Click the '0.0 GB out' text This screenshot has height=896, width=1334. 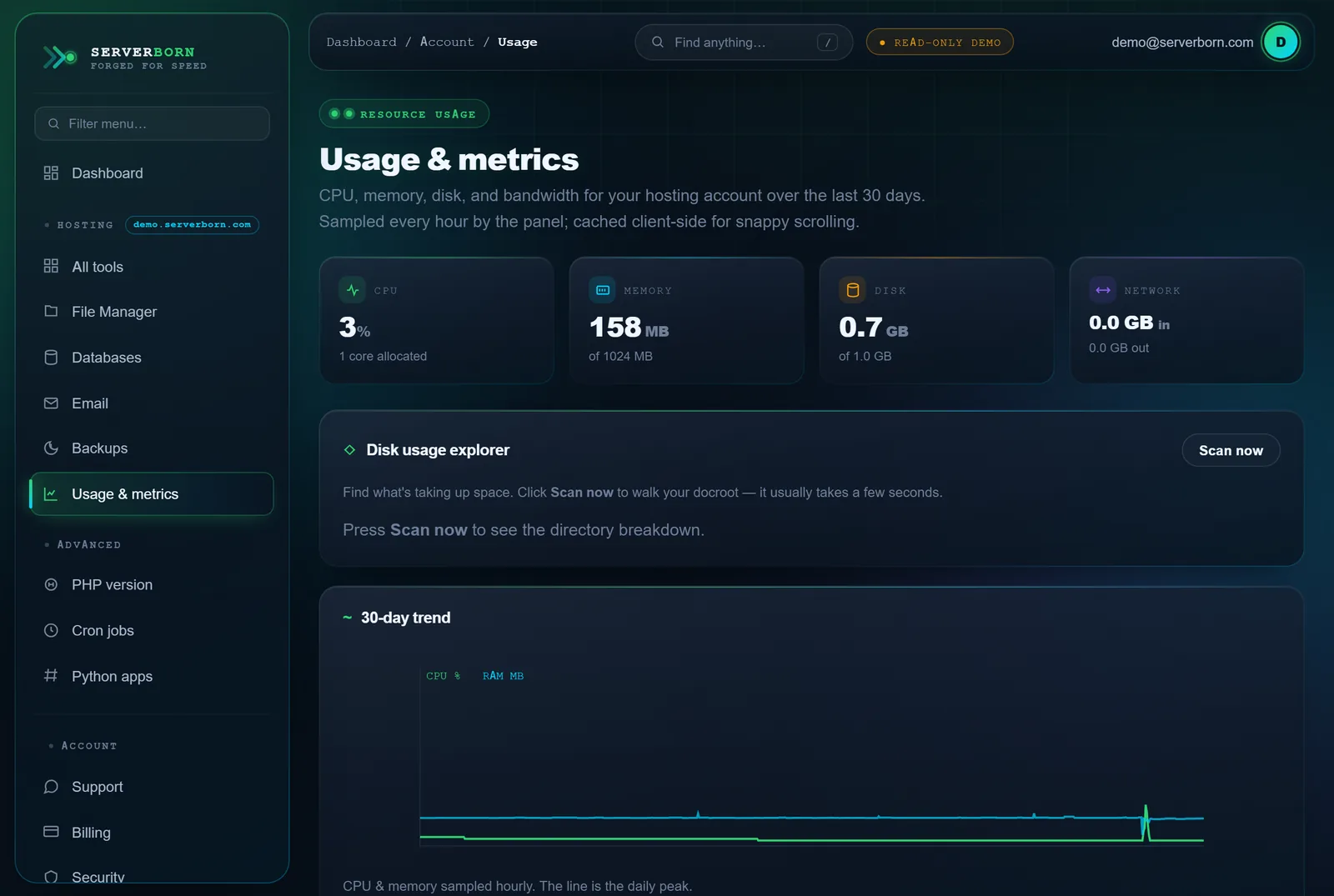(x=1119, y=348)
